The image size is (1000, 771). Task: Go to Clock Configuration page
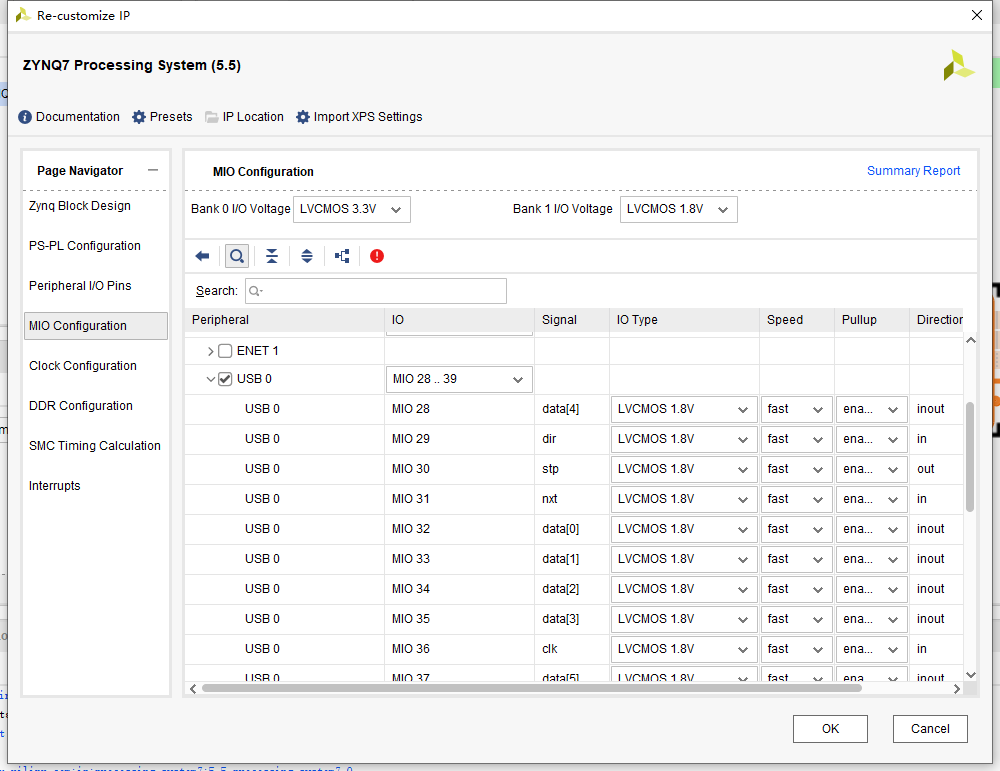(x=83, y=366)
